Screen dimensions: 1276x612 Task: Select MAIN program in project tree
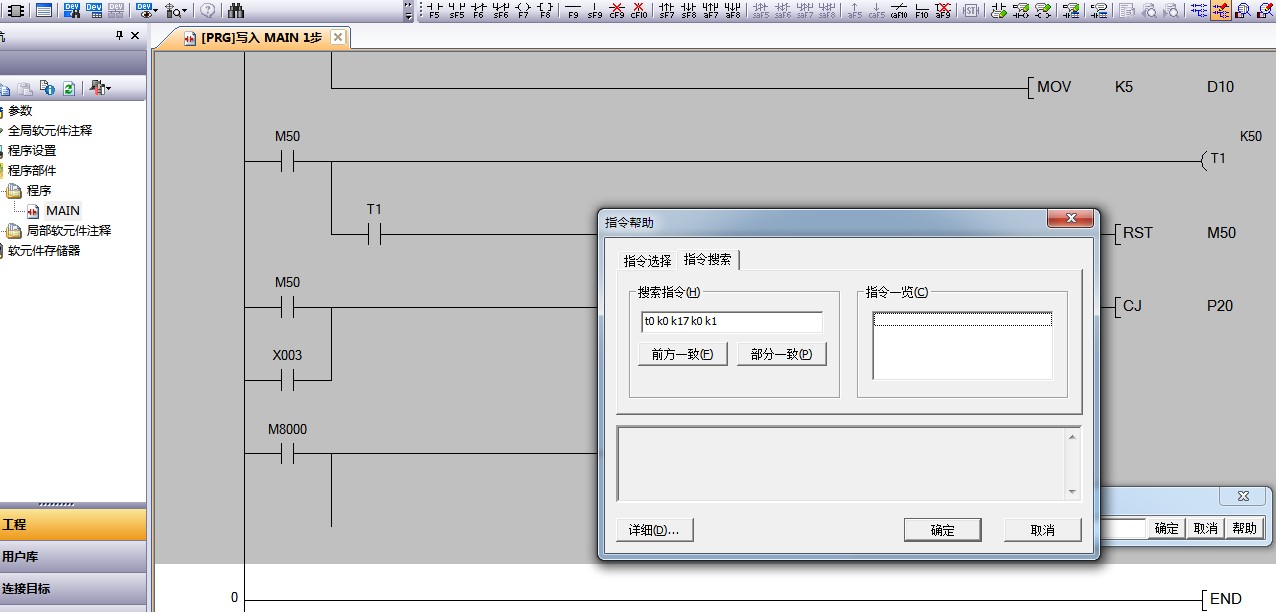pyautogui.click(x=62, y=211)
